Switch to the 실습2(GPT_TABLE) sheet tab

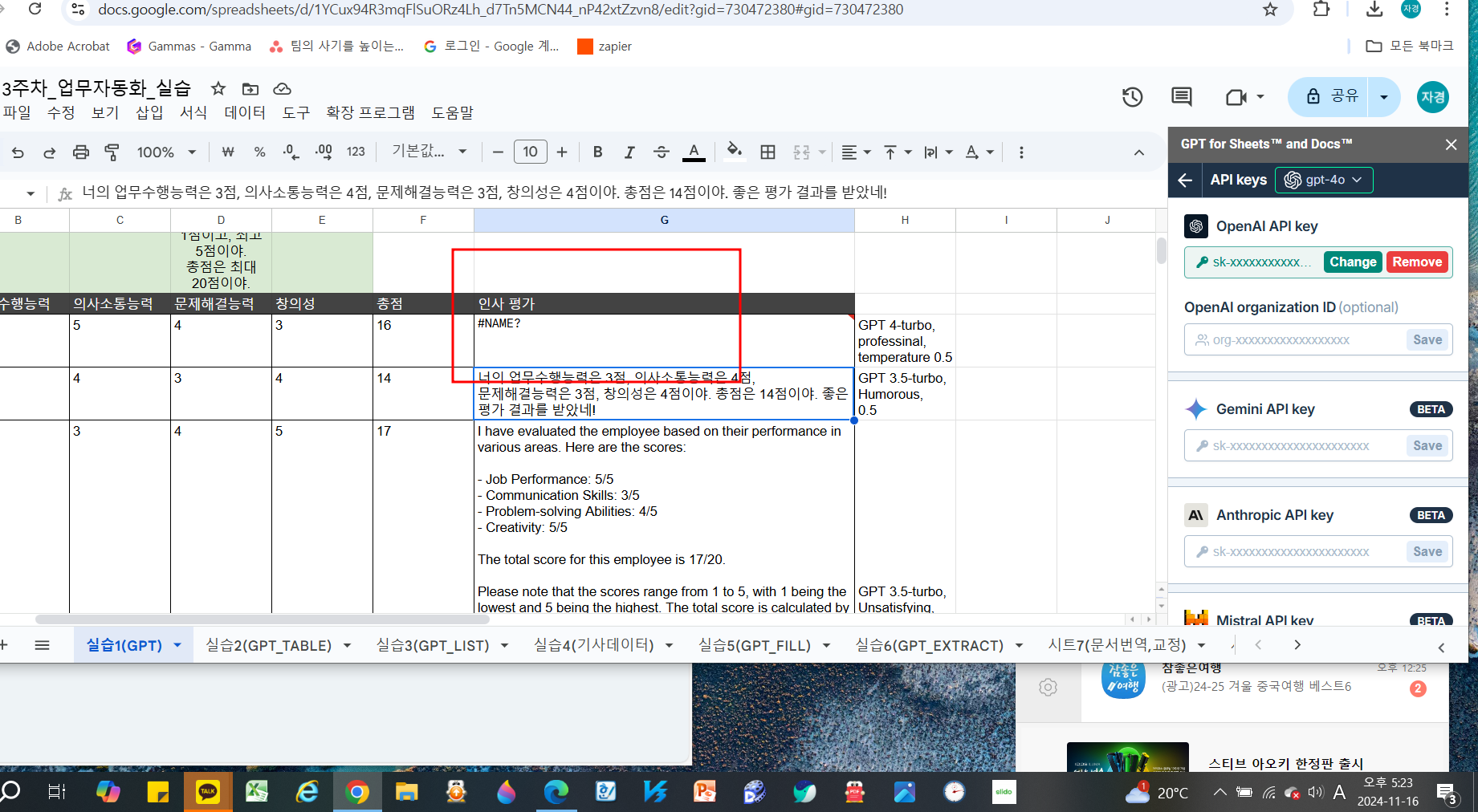pos(268,645)
